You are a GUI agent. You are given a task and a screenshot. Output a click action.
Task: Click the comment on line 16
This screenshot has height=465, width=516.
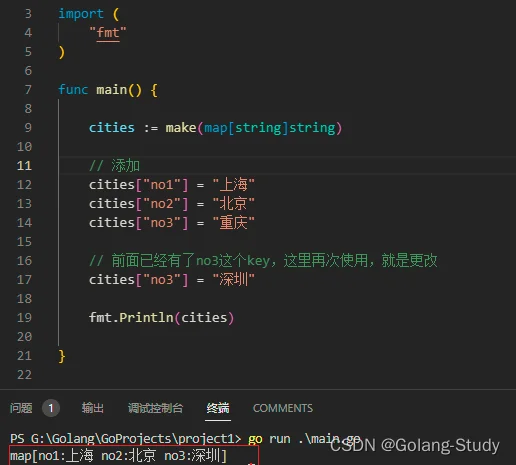tap(263, 261)
